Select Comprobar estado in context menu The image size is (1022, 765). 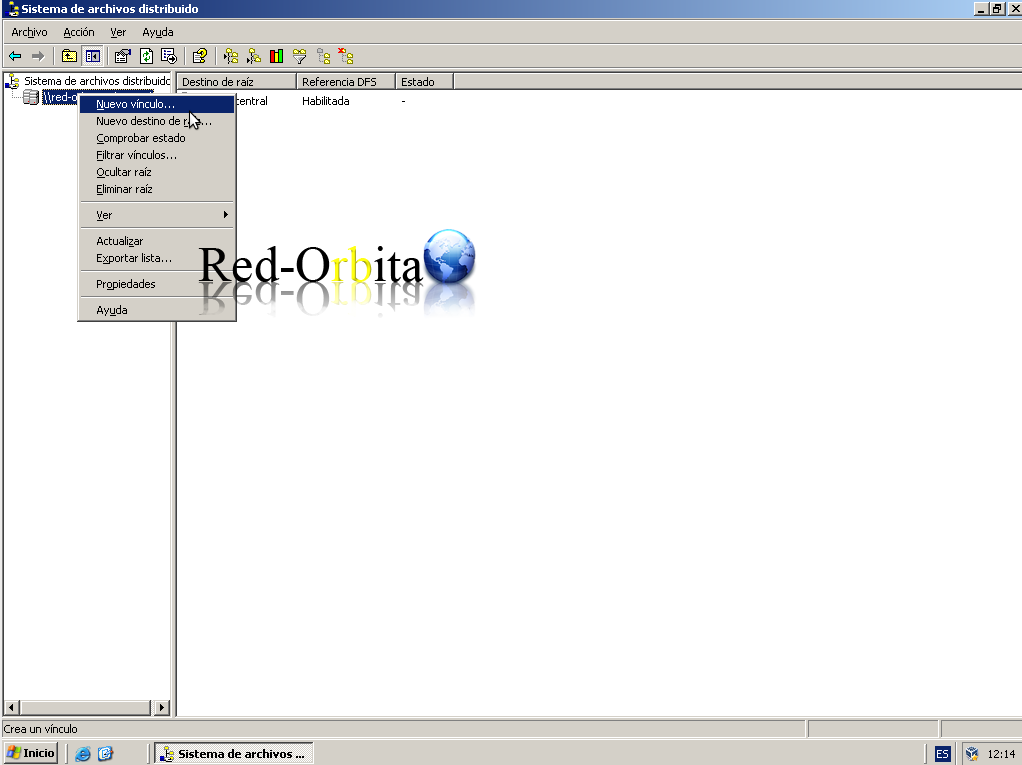click(156, 138)
